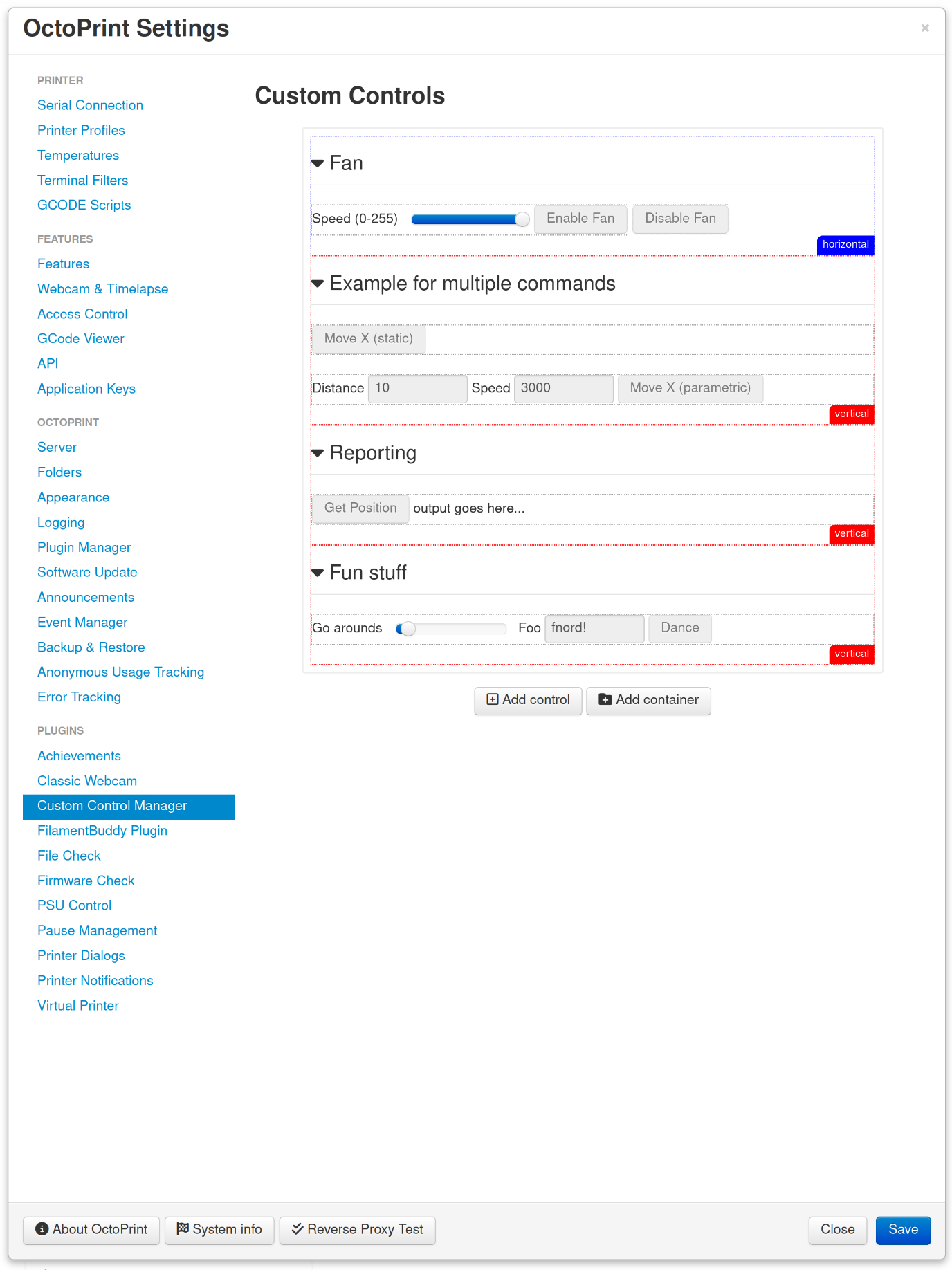
Task: Collapse the Example for multiple commands section
Action: tap(318, 284)
